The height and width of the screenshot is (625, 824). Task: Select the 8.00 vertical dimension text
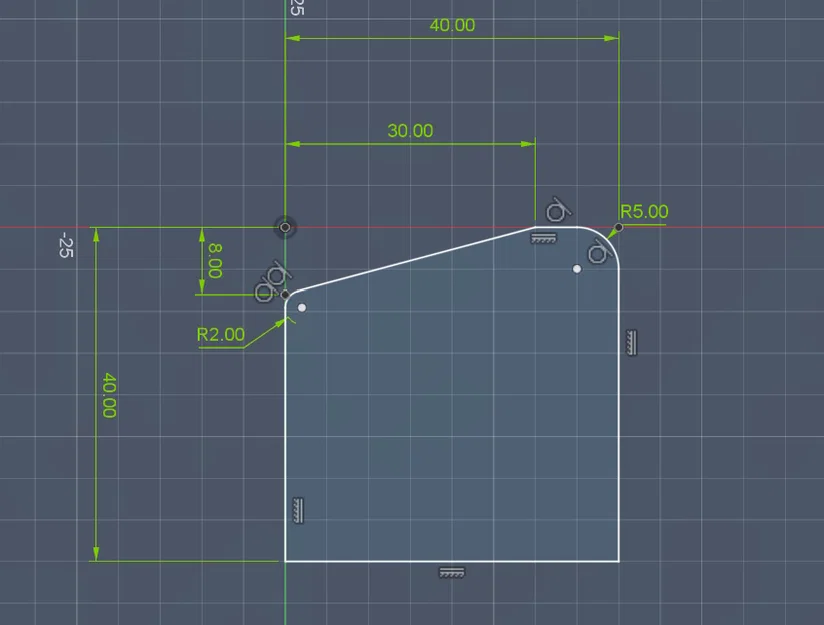point(214,260)
